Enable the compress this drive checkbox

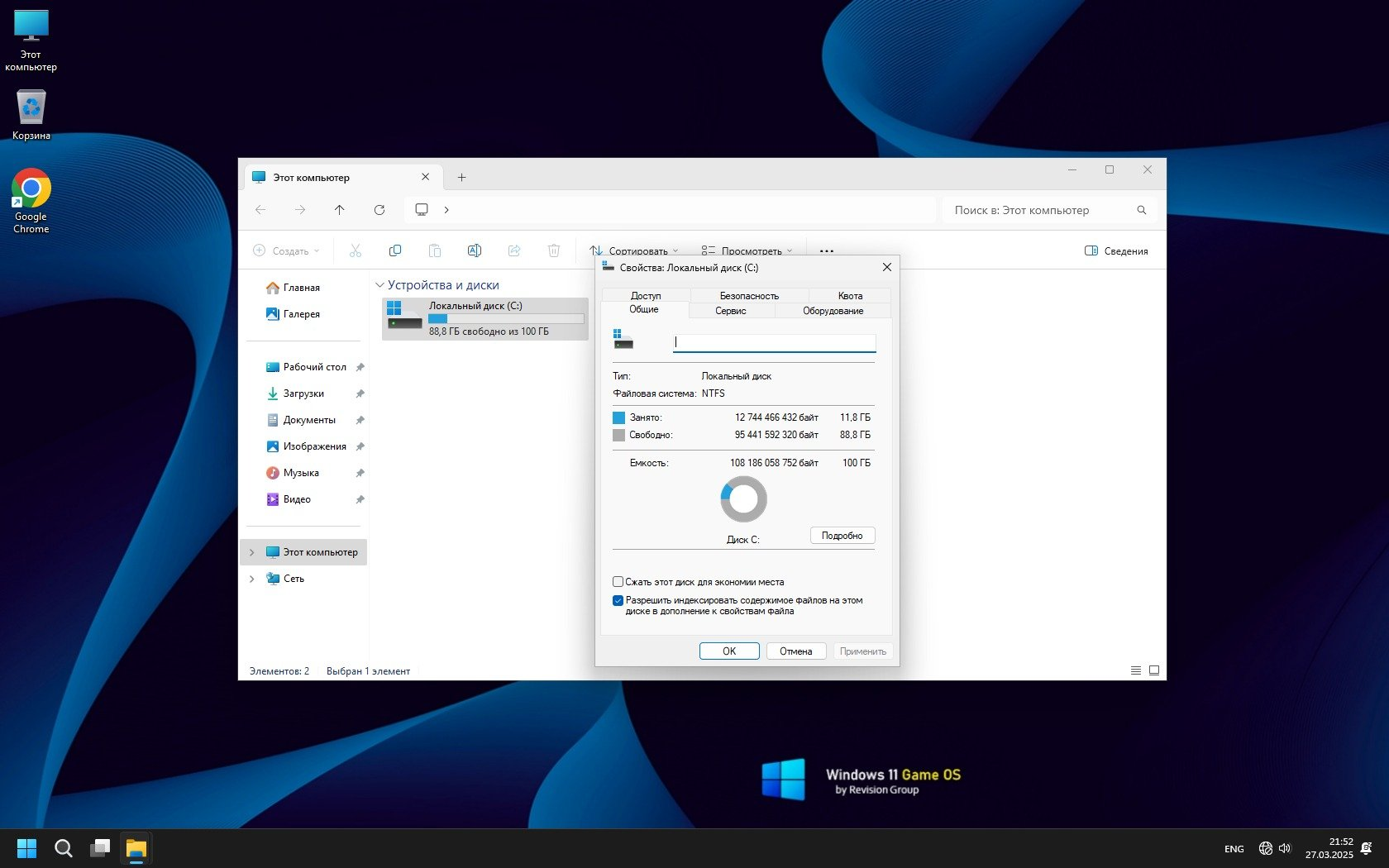point(618,582)
